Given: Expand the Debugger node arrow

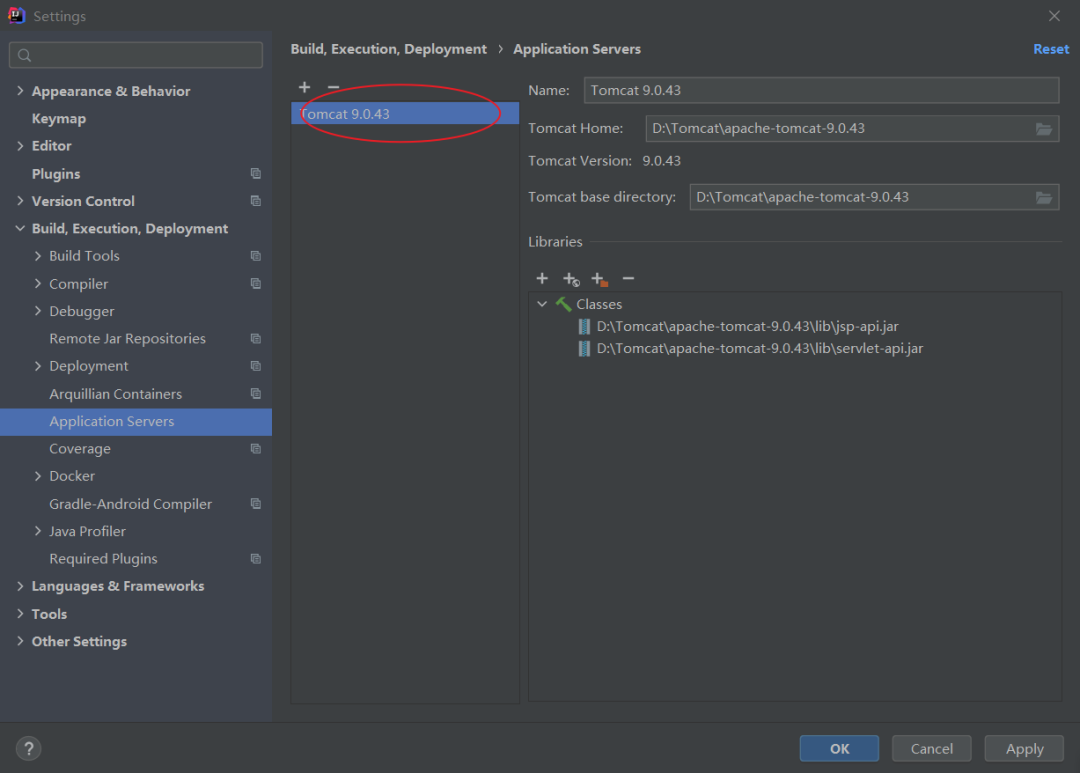Looking at the screenshot, I should (38, 311).
